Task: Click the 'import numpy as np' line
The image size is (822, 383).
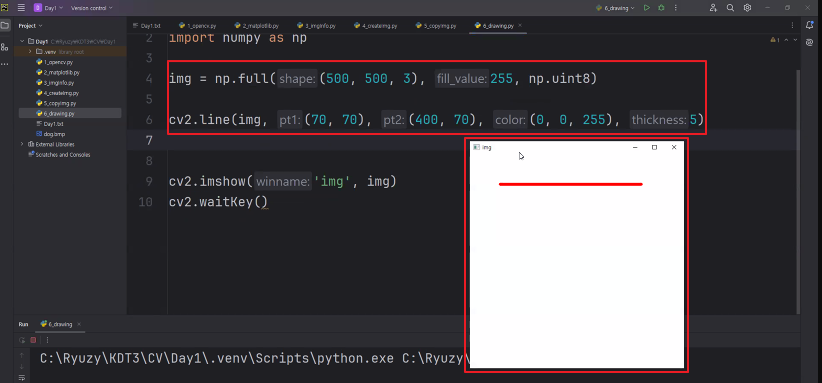Action: 237,38
